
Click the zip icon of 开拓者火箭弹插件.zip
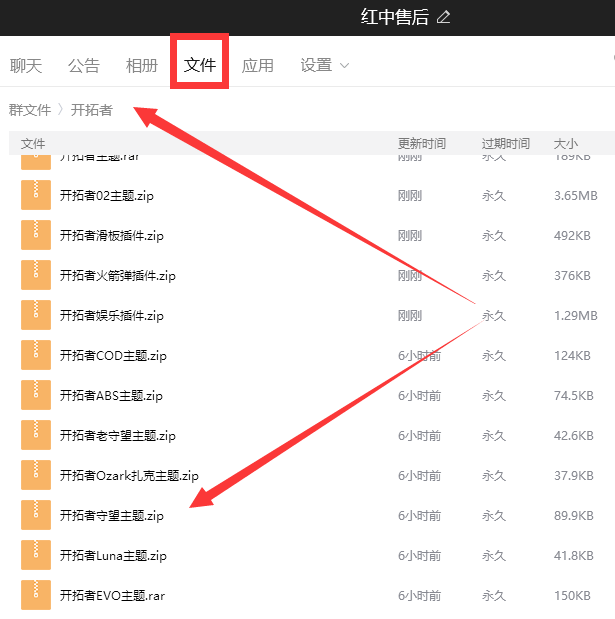point(36,275)
